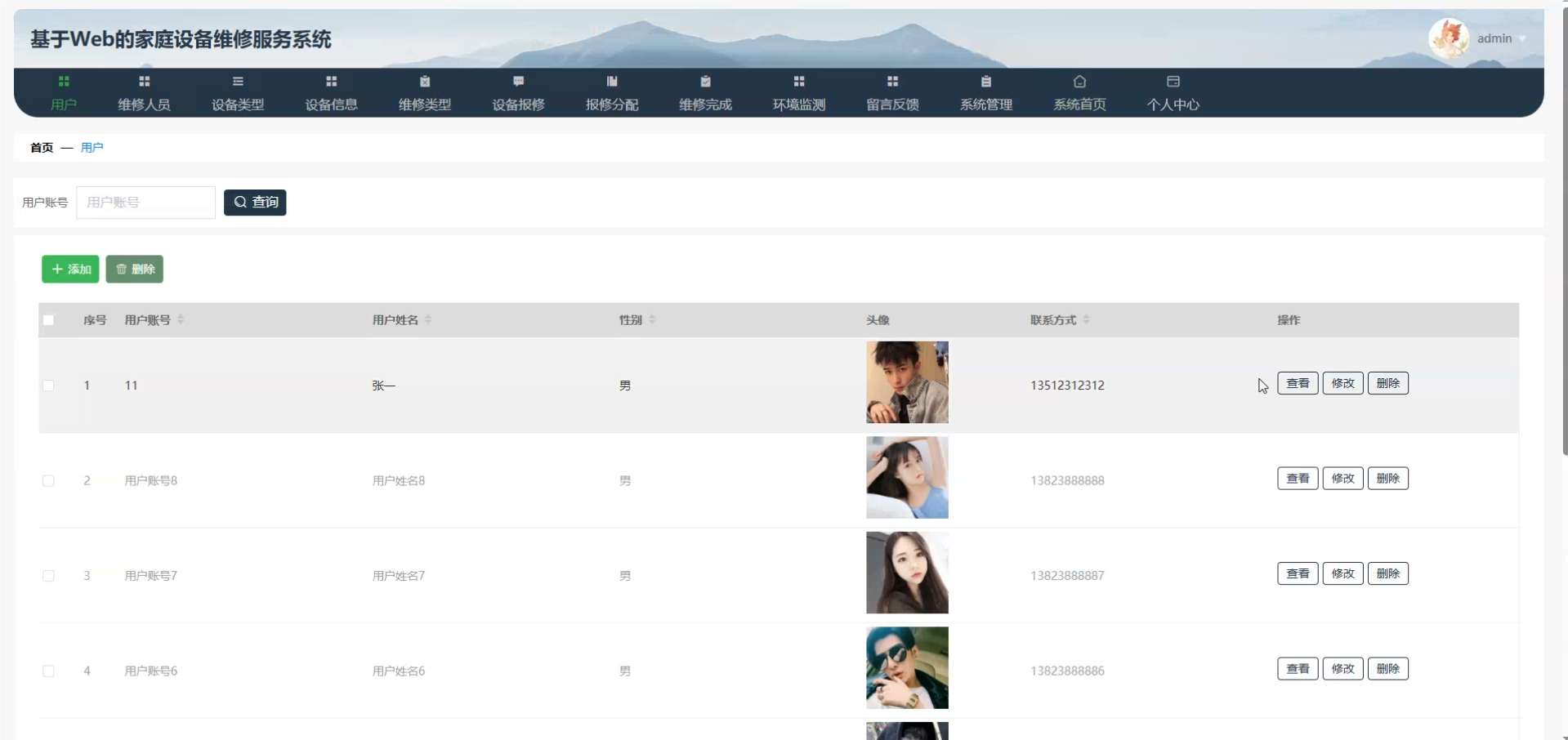Open avatar photo of user 张一
The height and width of the screenshot is (740, 1568).
point(907,382)
